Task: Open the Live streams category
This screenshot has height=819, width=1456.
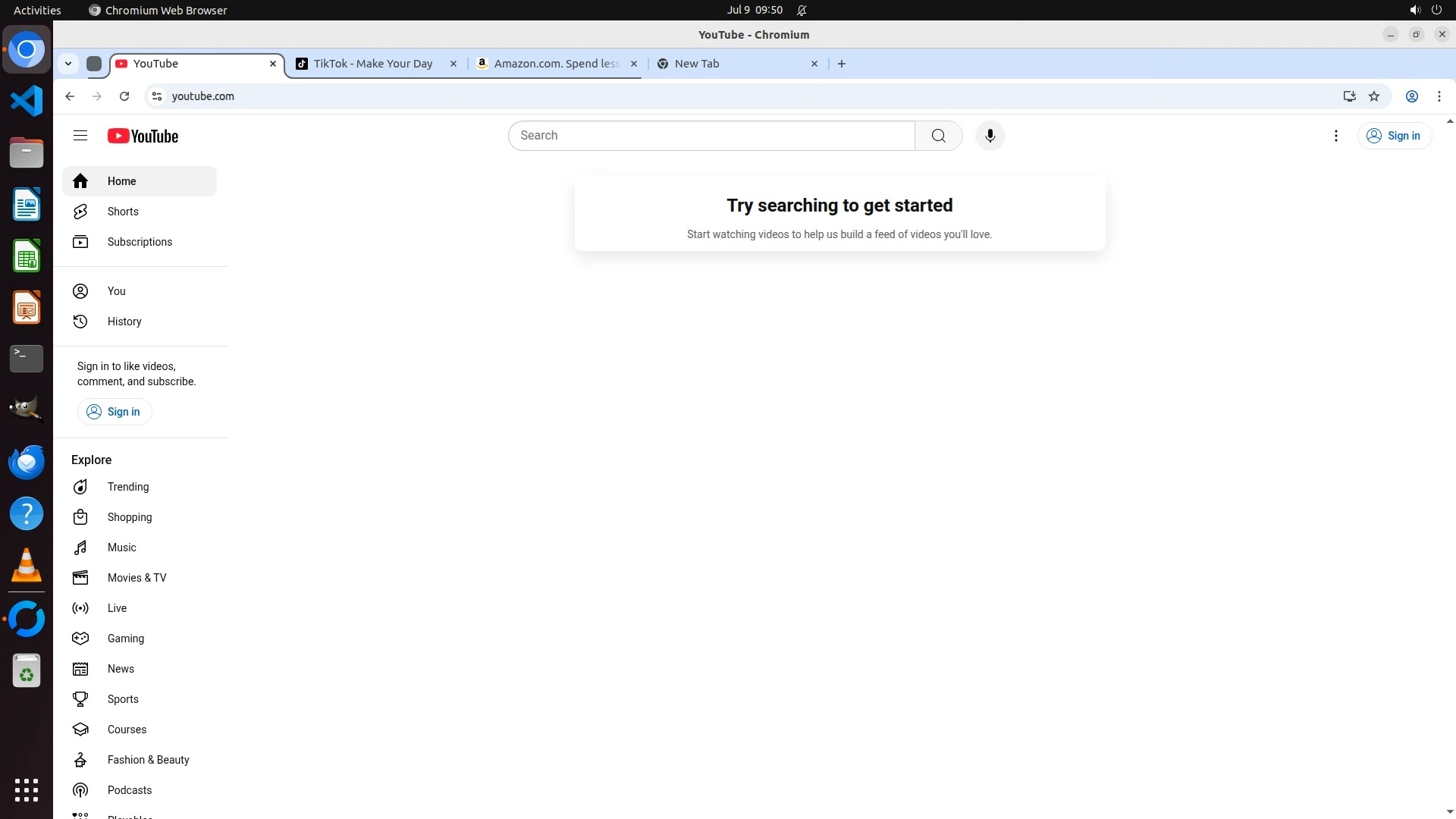Action: (117, 608)
